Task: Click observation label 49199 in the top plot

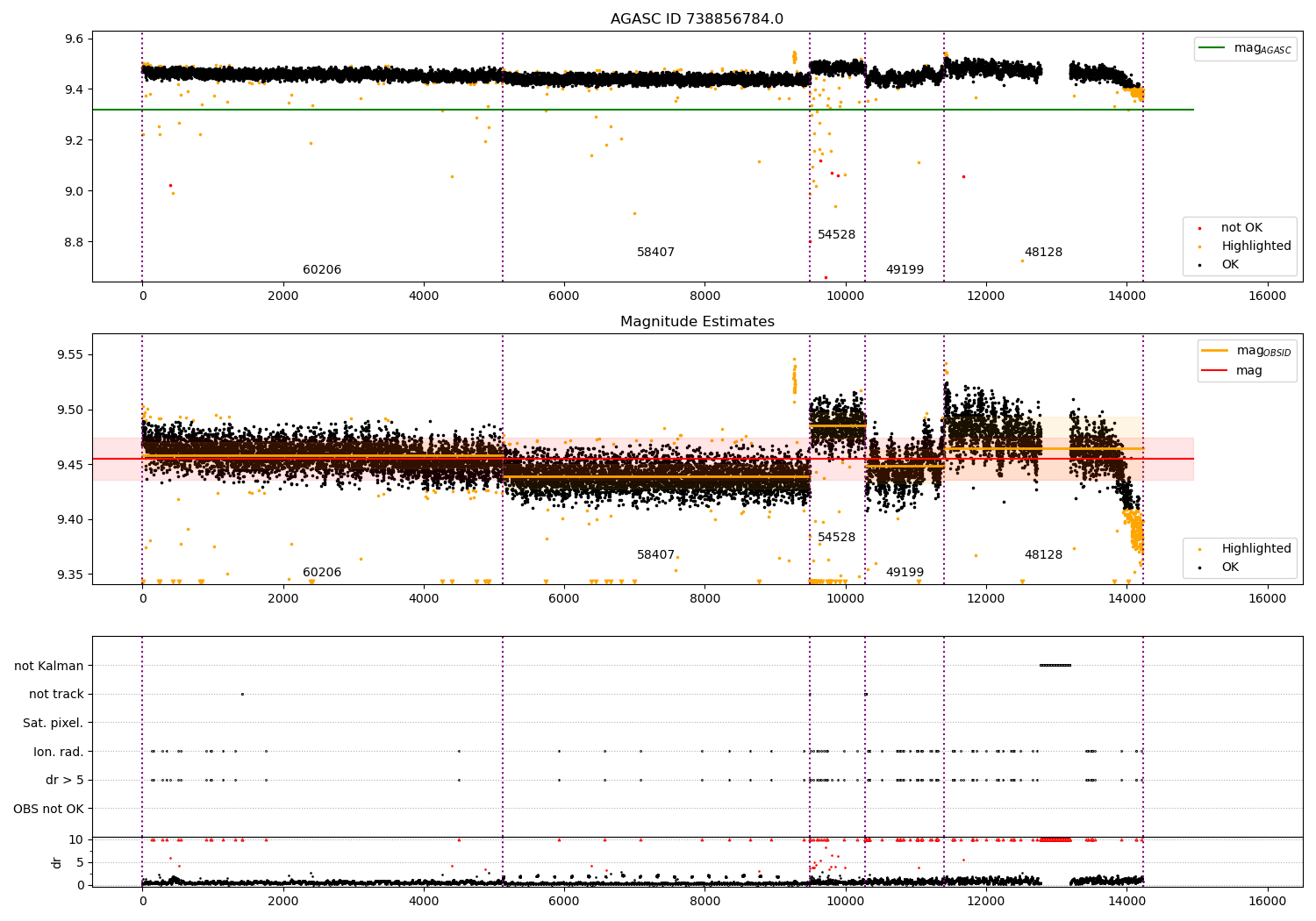Action: point(905,270)
